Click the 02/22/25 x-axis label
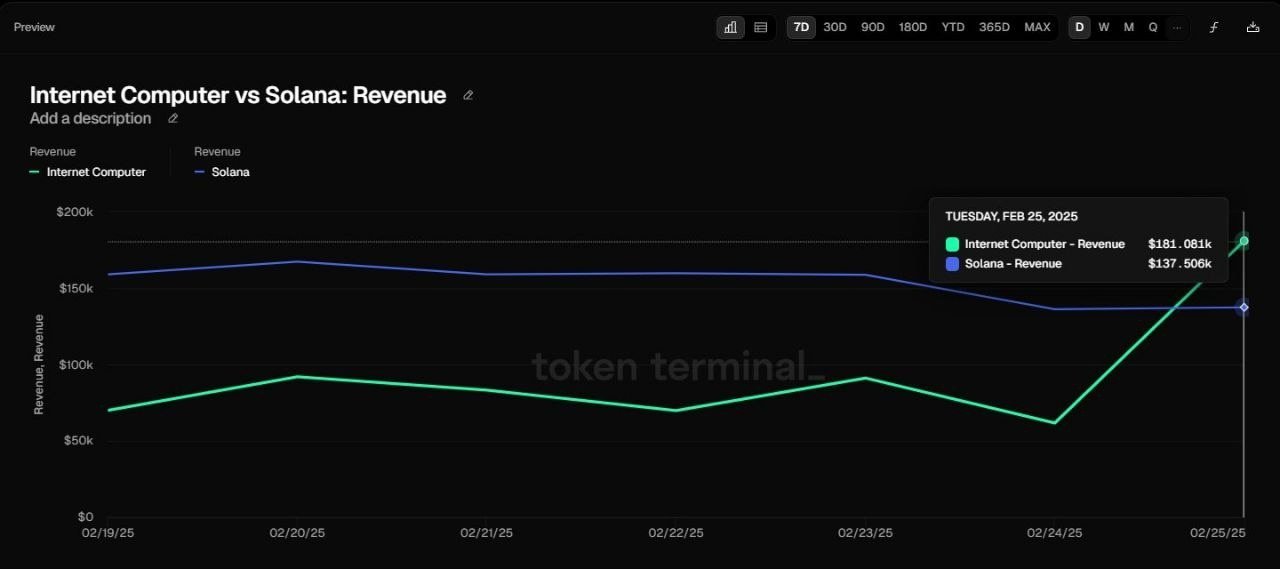 tap(676, 533)
